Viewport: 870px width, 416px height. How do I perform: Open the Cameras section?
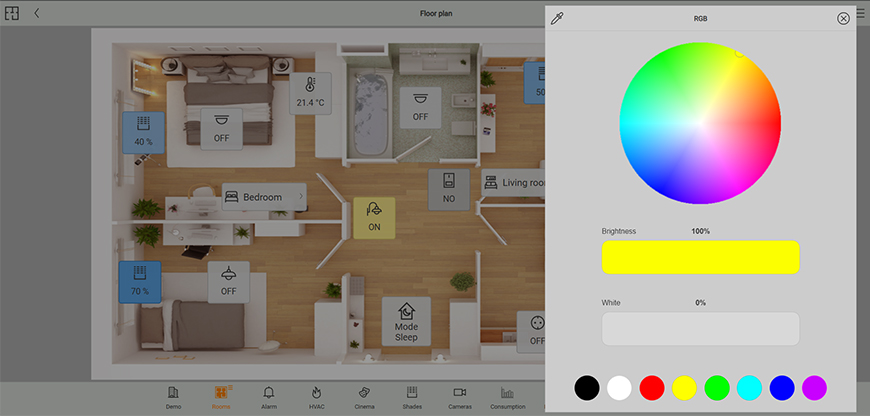(459, 397)
